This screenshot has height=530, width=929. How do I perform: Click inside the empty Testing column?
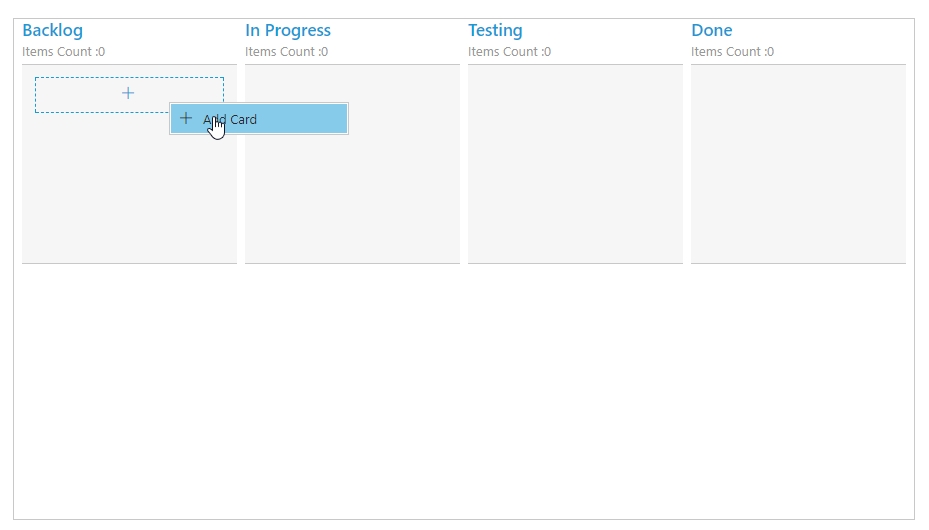575,165
